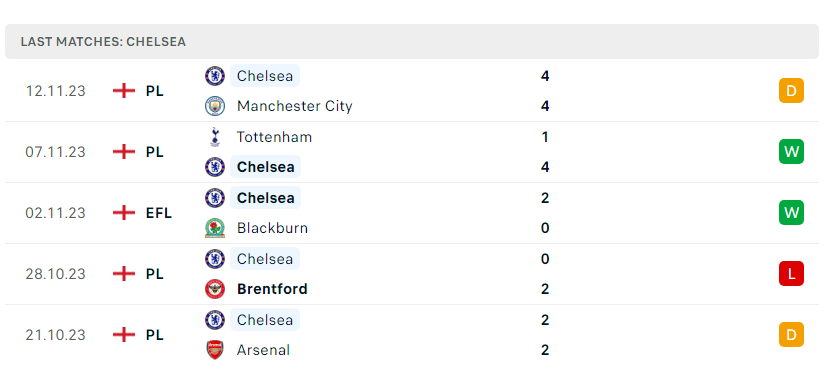Click the D result badge for 12.11.23
The width and height of the screenshot is (825, 365).
pos(791,90)
